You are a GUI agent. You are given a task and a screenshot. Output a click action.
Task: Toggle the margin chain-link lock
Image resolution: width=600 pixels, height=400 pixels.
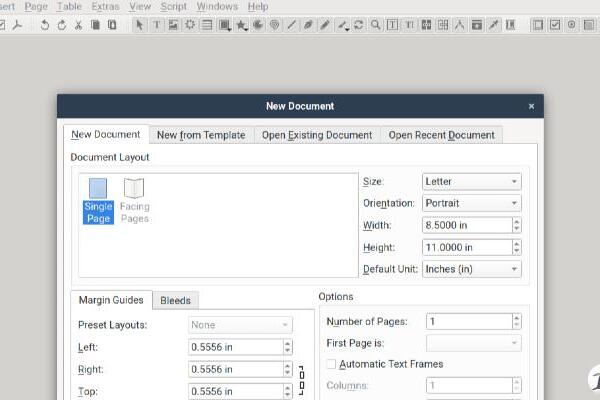click(301, 380)
